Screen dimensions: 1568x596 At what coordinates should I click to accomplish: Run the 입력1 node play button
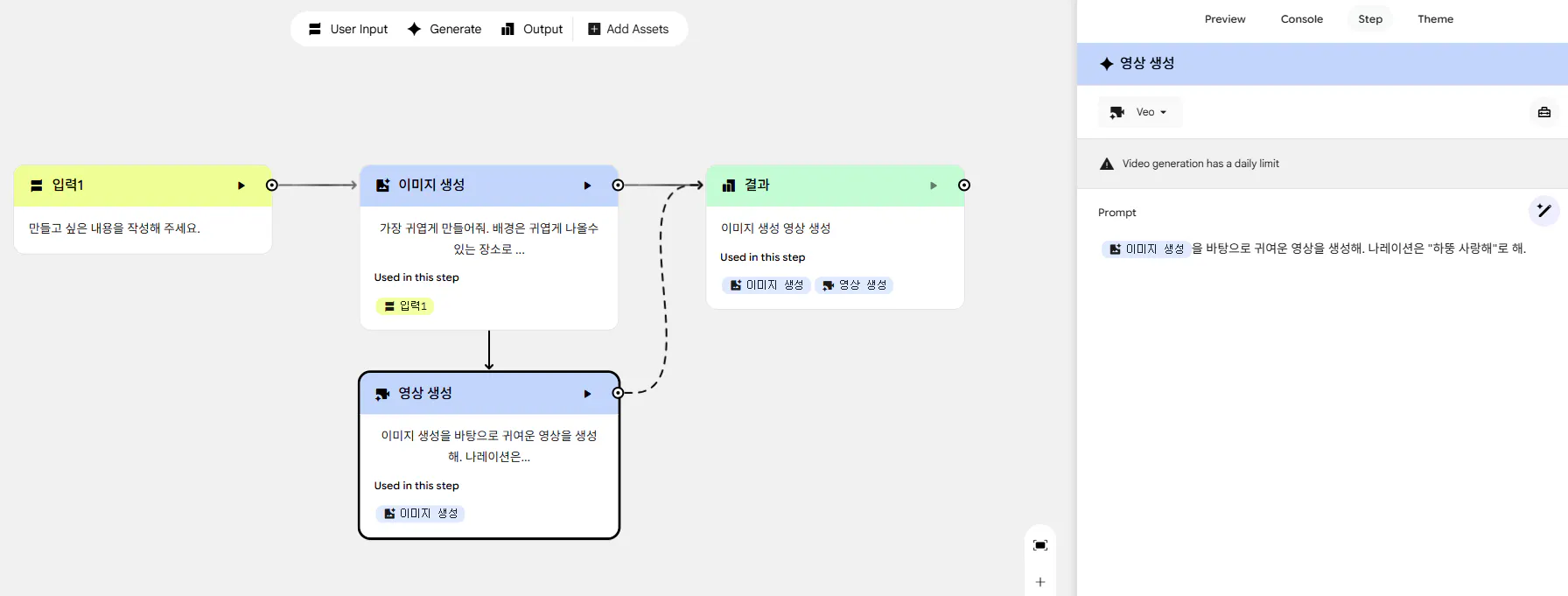pos(241,186)
